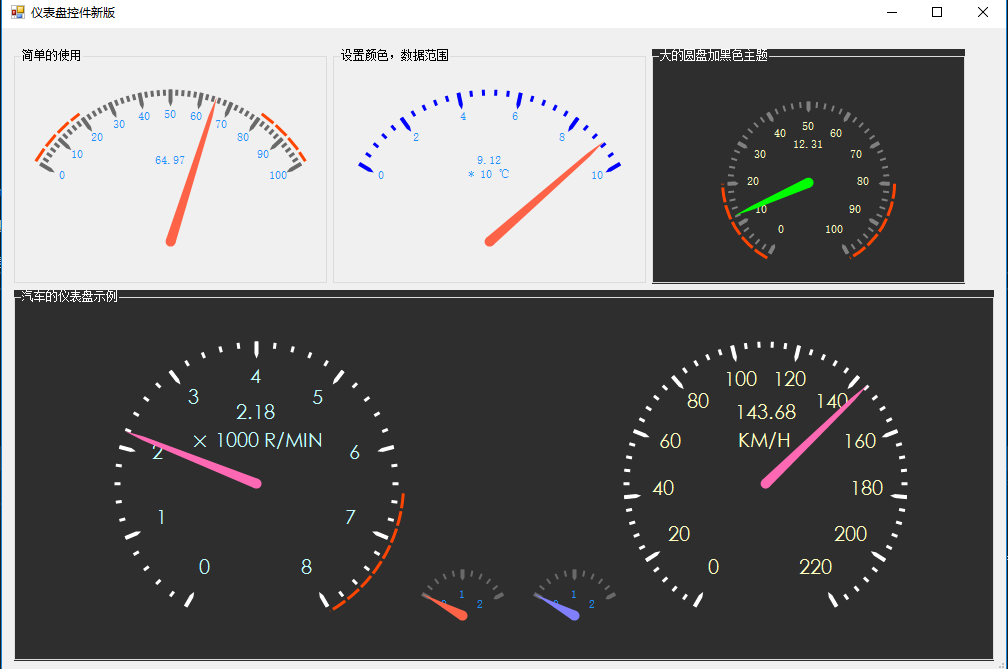The height and width of the screenshot is (669, 1008).
Task: Click the 143.68 speed reading
Action: 766,412
